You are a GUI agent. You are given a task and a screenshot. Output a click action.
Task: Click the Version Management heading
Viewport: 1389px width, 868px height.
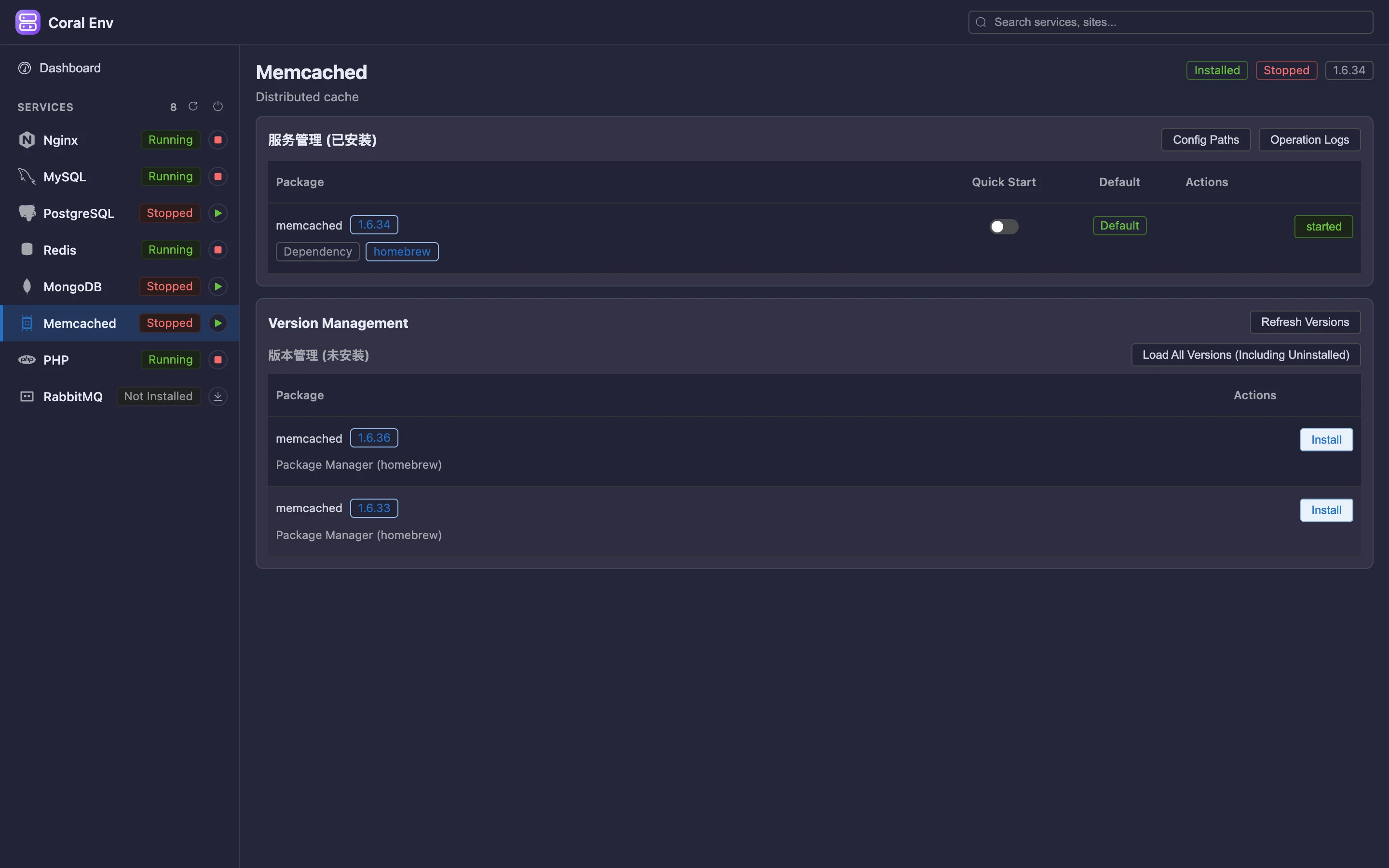click(338, 323)
